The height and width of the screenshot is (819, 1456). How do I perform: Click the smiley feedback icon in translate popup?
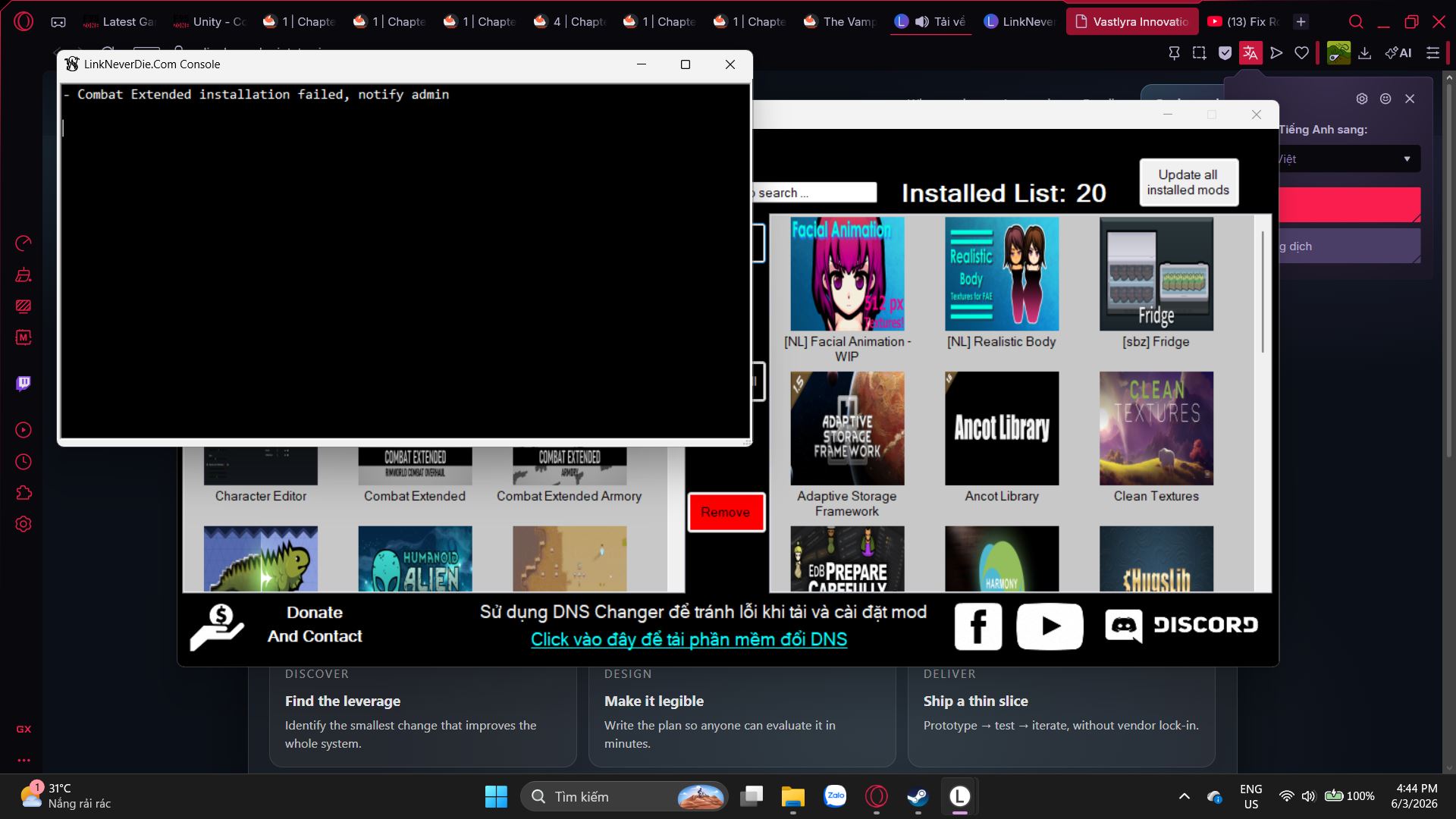coord(1385,99)
